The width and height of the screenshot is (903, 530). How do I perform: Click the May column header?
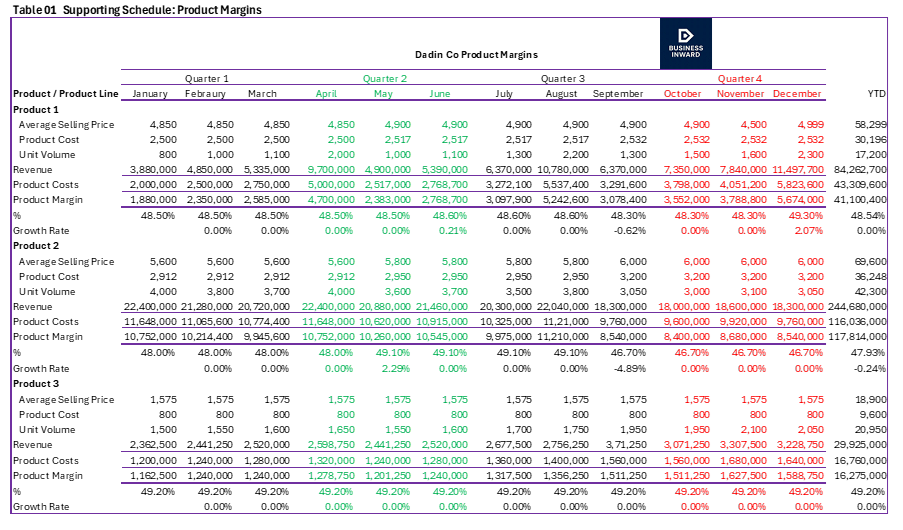click(383, 94)
